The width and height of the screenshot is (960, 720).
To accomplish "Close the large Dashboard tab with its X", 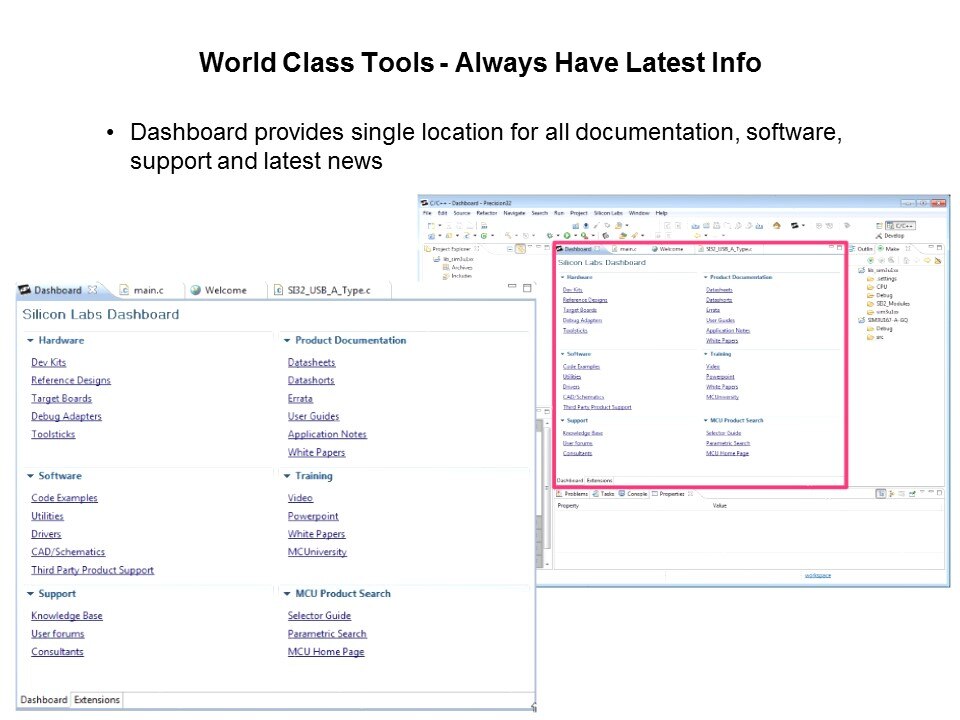I will (93, 290).
